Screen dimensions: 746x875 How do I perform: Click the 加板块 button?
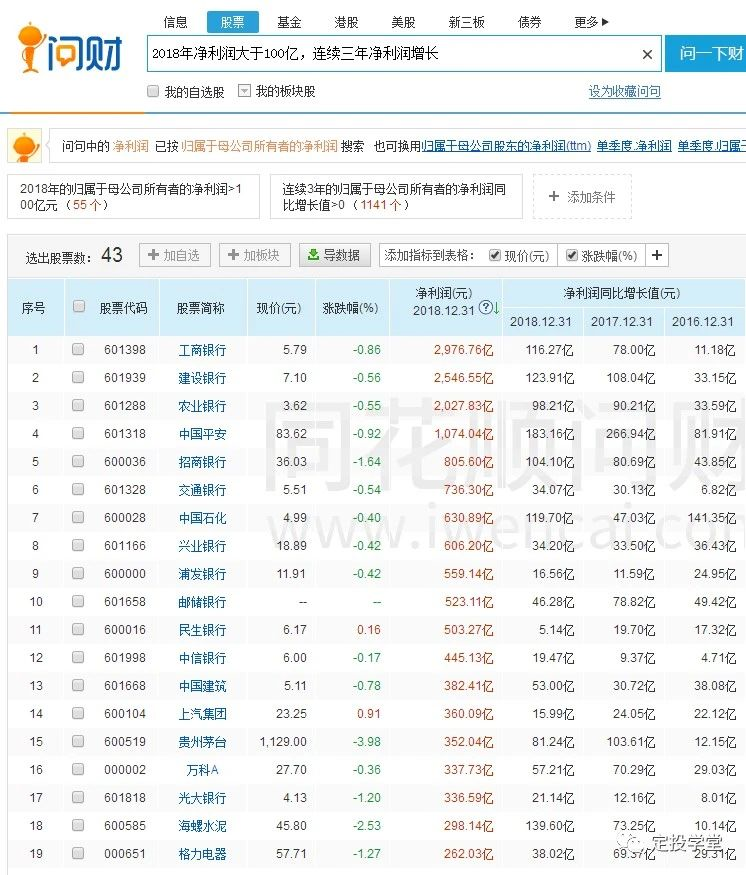[x=254, y=255]
